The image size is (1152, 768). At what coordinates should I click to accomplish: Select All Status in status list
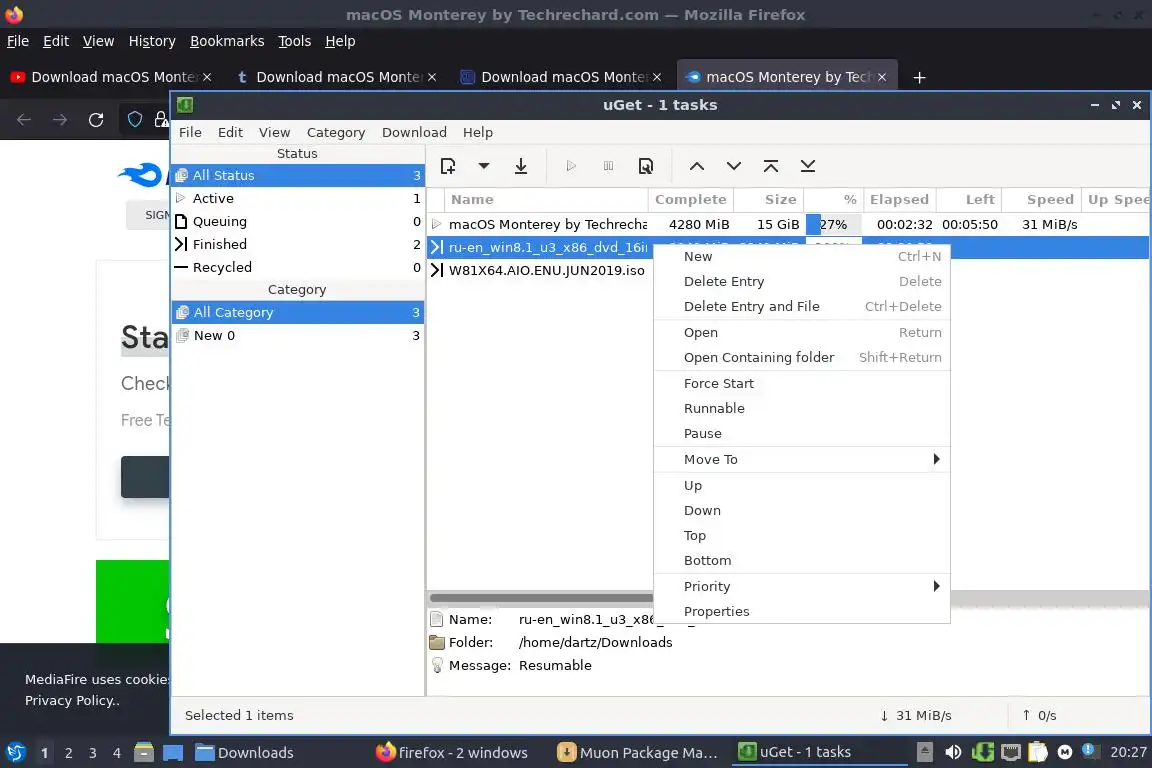click(x=298, y=176)
